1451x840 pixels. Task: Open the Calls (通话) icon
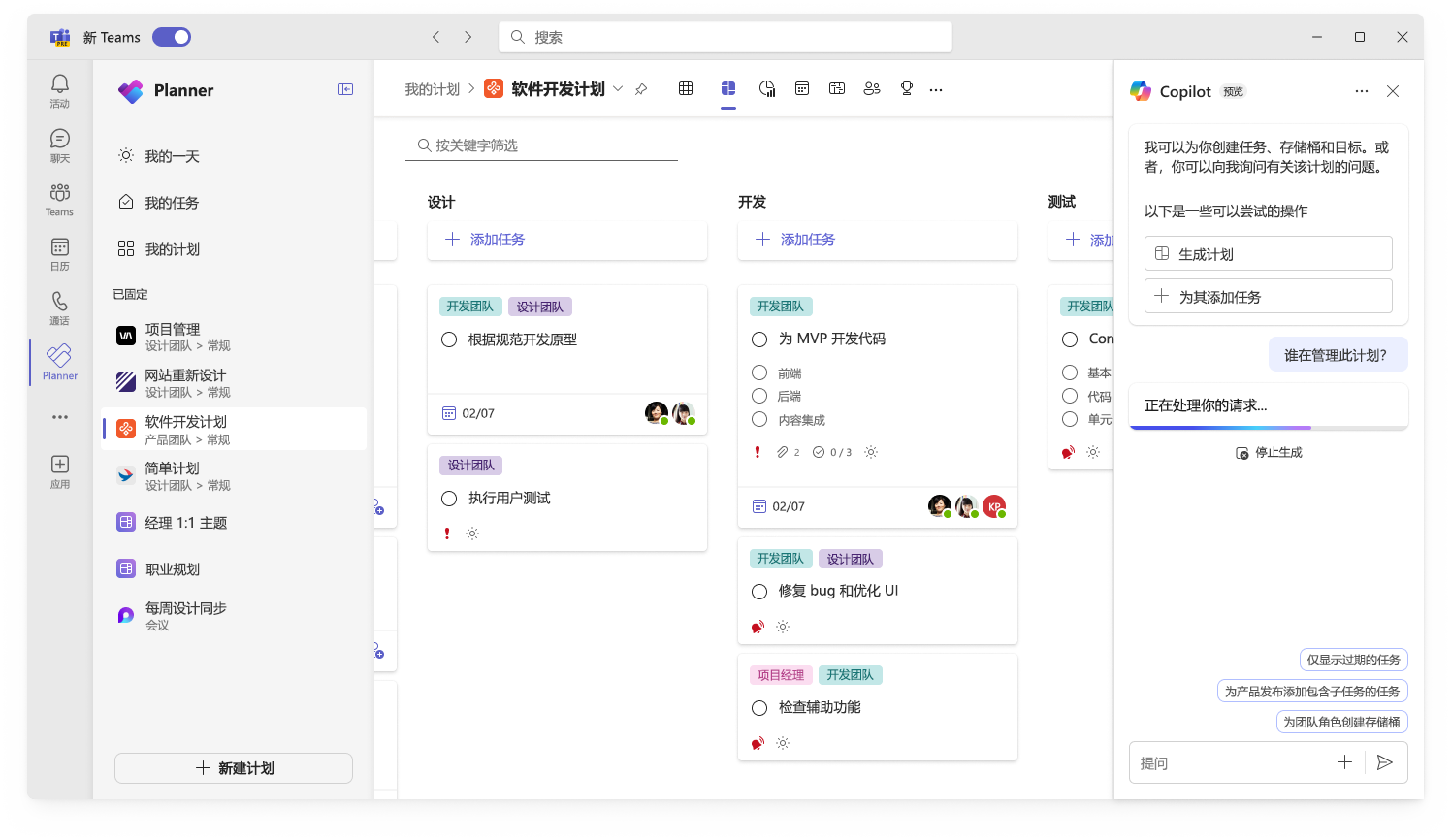pos(60,302)
